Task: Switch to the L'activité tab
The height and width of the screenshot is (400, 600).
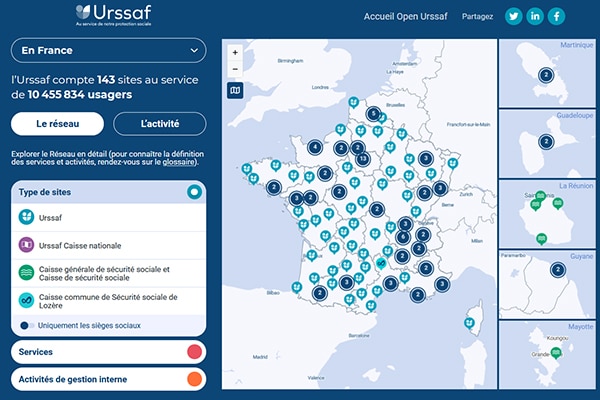Action: coord(160,124)
